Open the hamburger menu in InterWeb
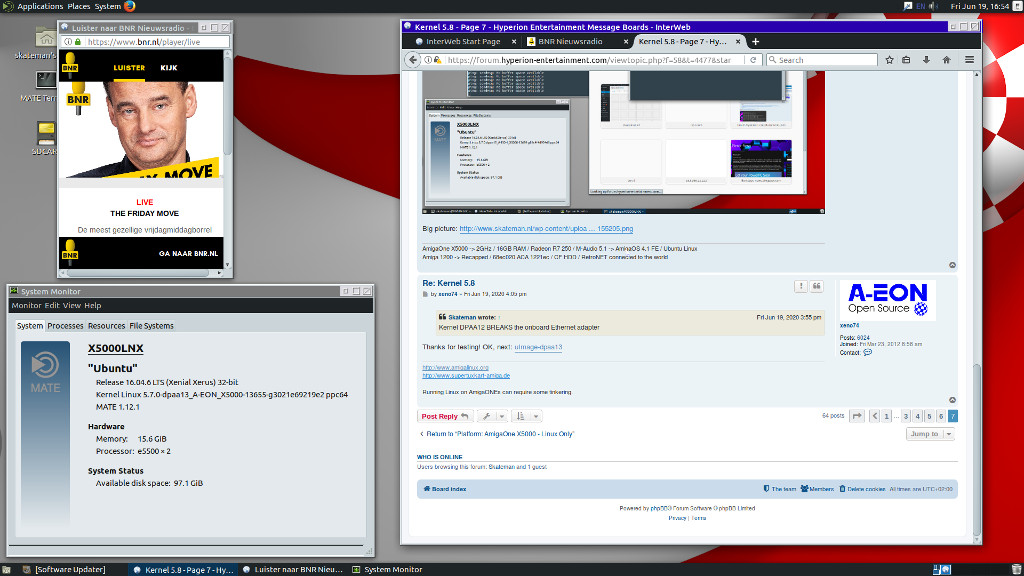1024x576 pixels. (969, 60)
